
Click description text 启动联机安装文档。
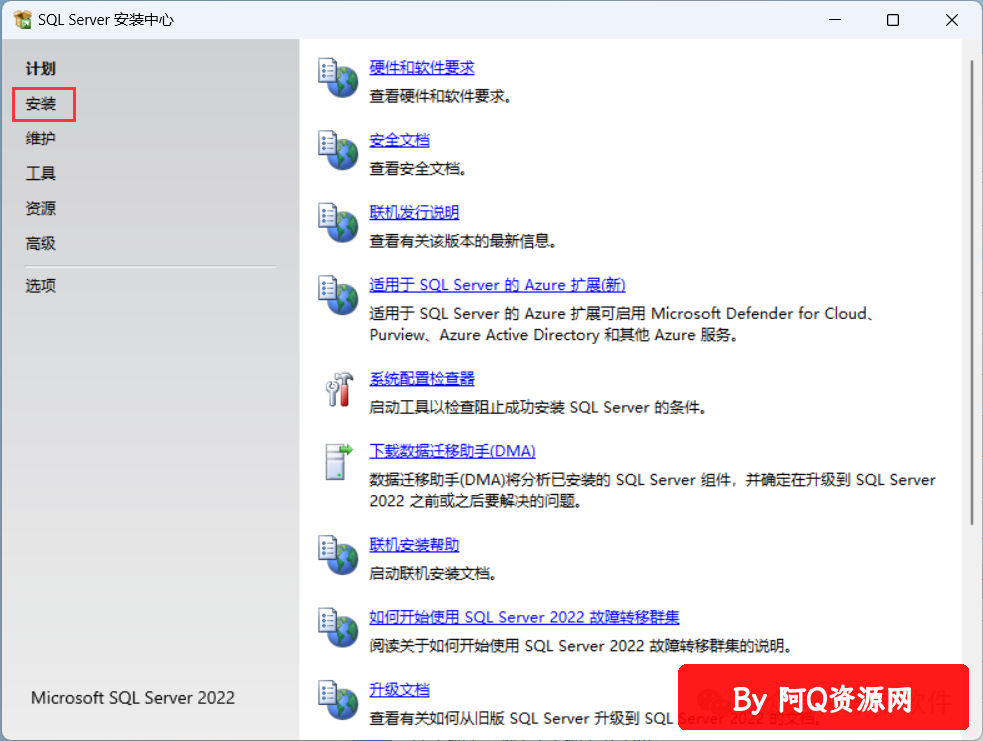click(433, 574)
